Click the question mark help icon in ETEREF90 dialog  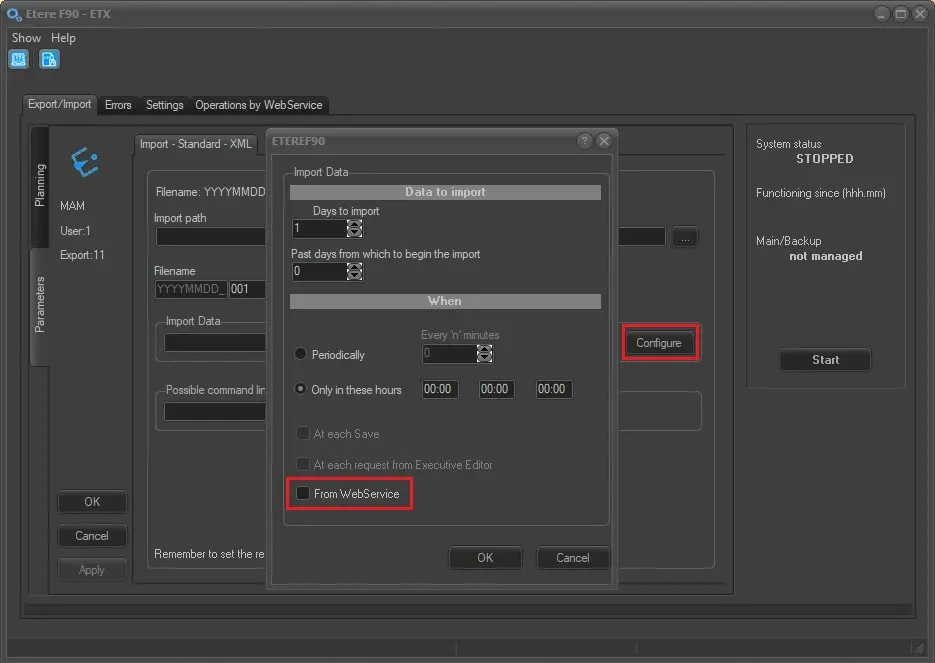click(x=585, y=141)
